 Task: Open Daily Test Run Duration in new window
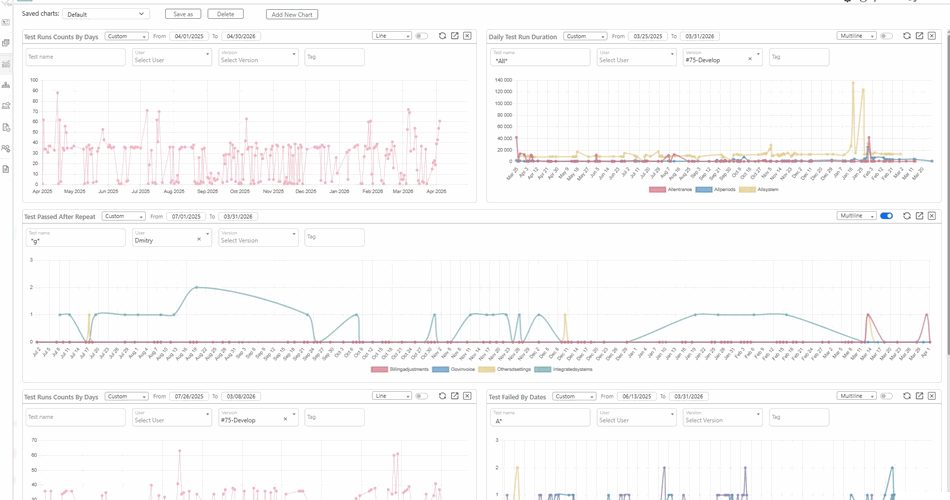pos(919,36)
